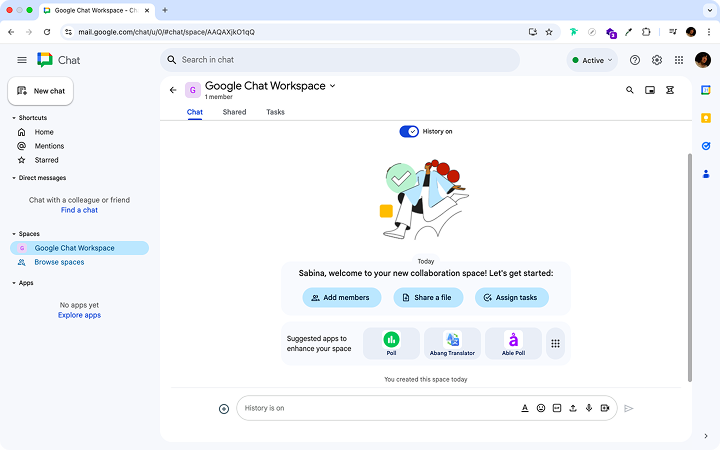Click the Find a chat link
720x450 pixels.
pyautogui.click(x=79, y=210)
